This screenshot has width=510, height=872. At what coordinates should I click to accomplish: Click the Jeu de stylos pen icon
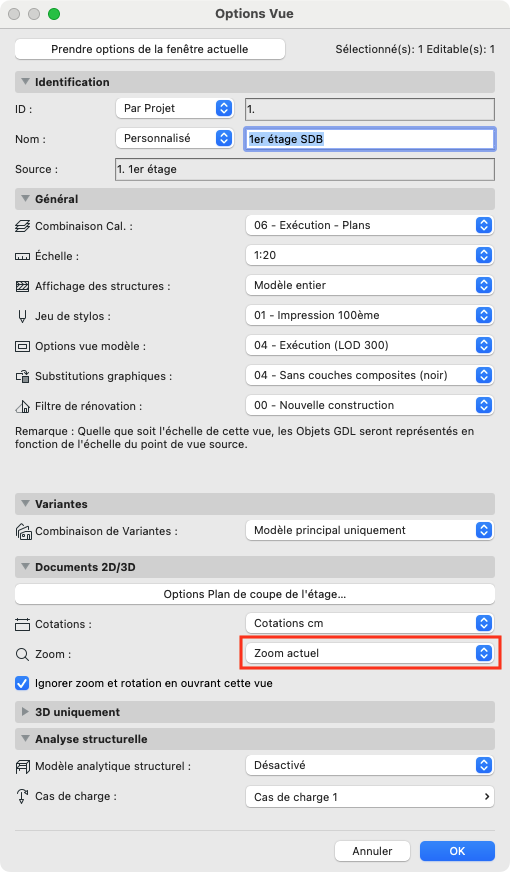pyautogui.click(x=22, y=316)
